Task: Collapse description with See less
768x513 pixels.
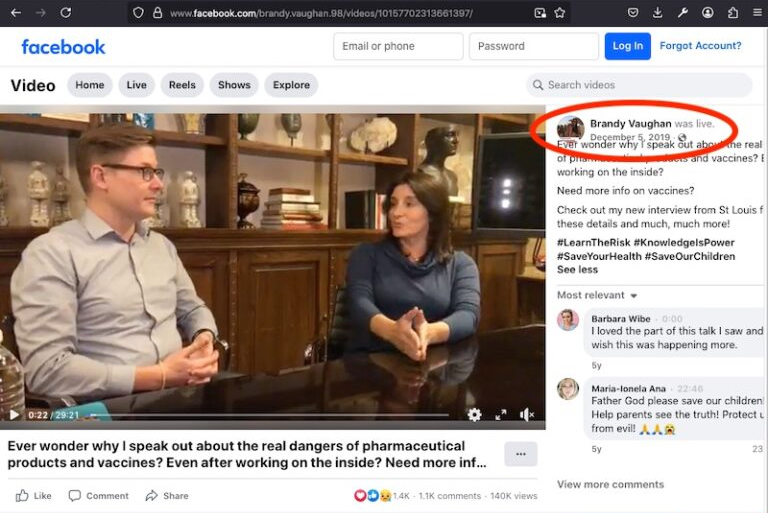Action: pyautogui.click(x=577, y=269)
